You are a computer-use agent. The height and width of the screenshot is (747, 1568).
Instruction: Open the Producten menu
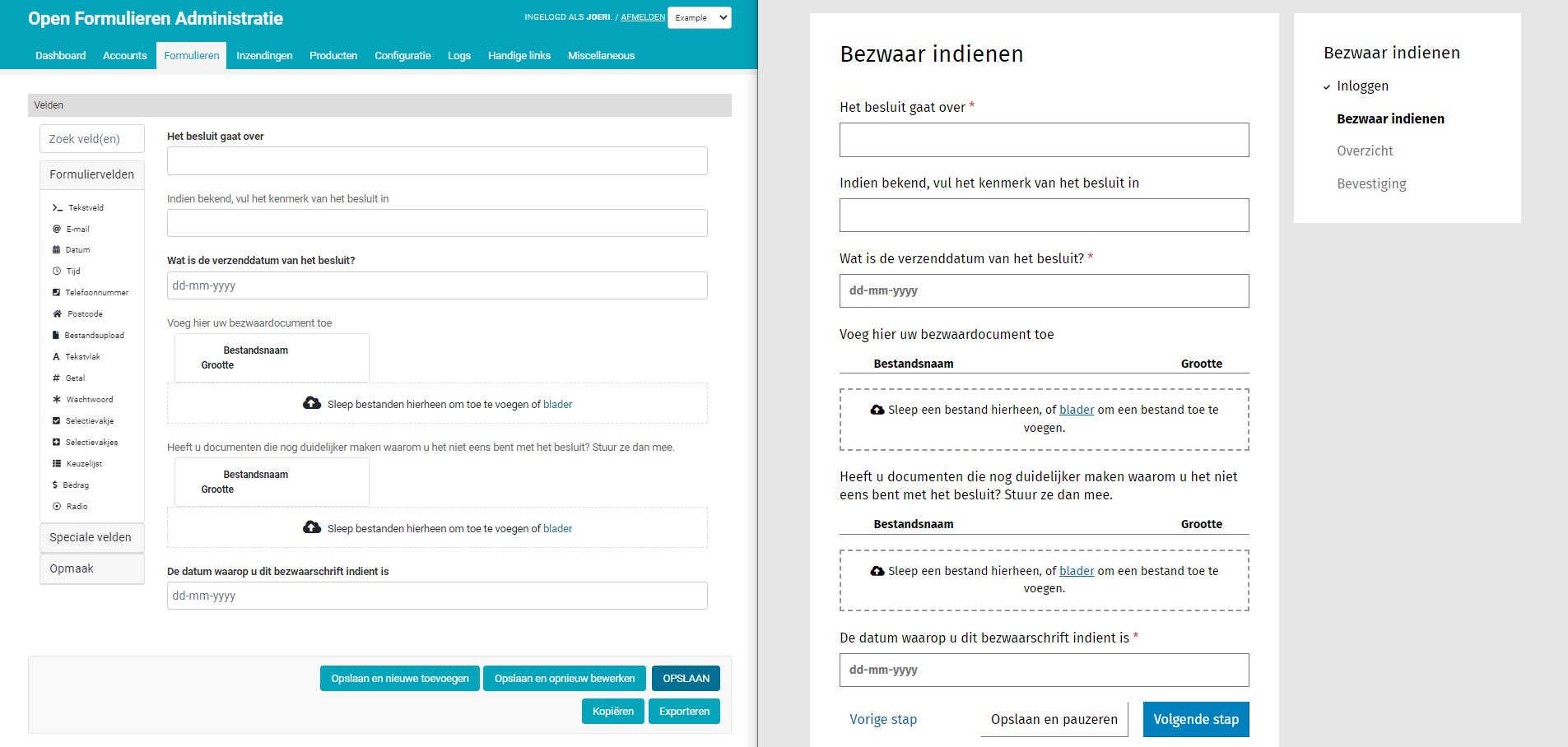(333, 56)
